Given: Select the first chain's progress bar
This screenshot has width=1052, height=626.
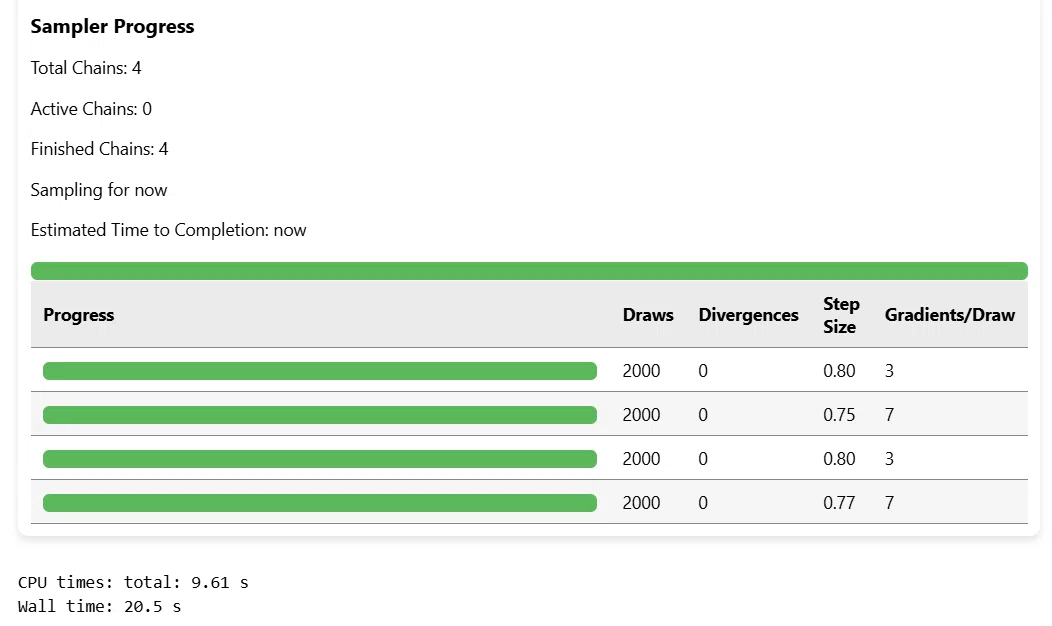Looking at the screenshot, I should [319, 371].
